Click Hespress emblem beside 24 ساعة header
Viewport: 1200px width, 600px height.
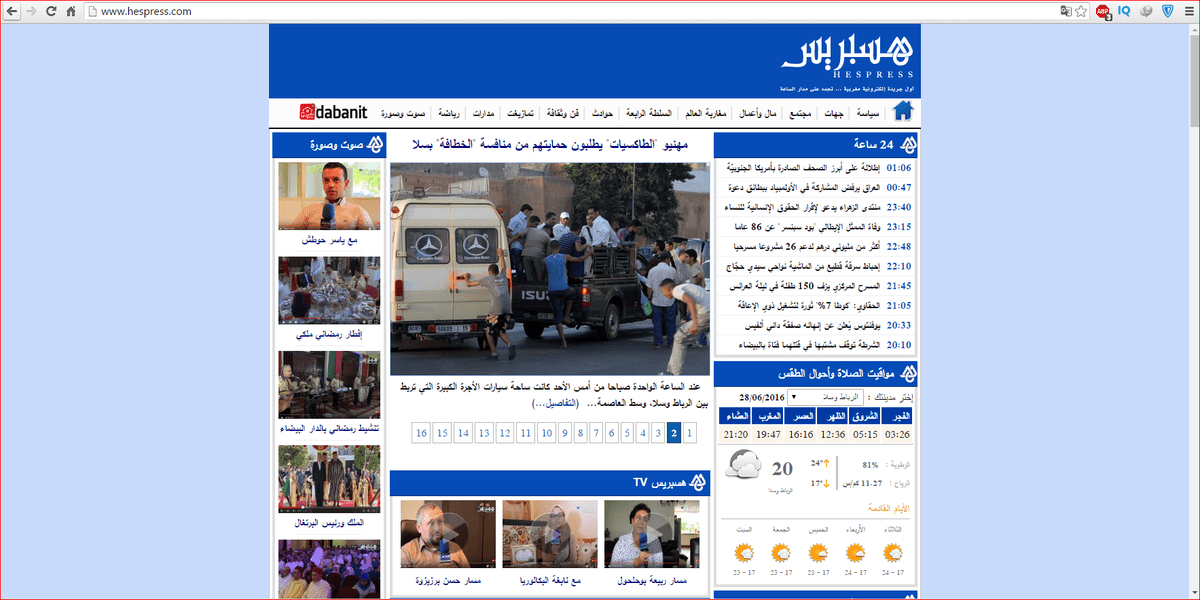[909, 145]
